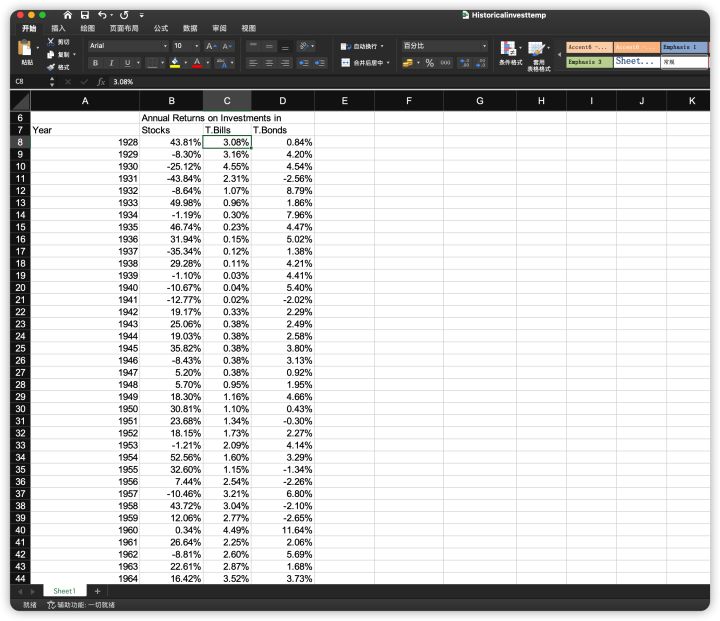
Task: Apply the percent style % button
Action: point(429,63)
